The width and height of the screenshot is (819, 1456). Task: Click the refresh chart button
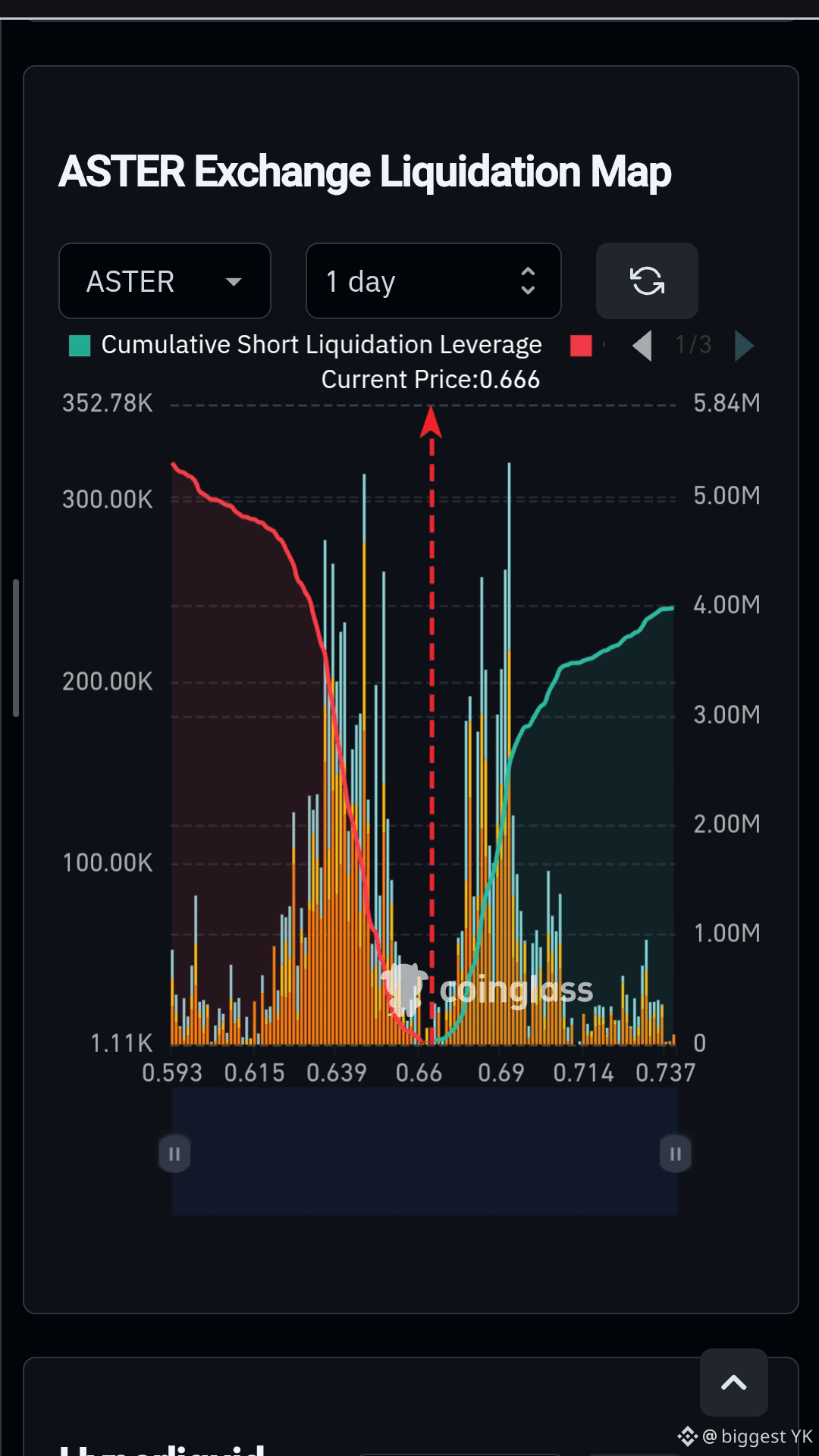(647, 281)
